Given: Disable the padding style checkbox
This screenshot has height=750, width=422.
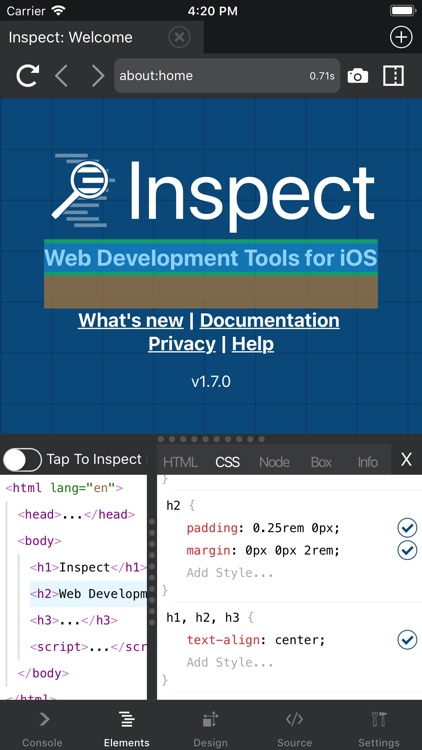Looking at the screenshot, I should pos(407,528).
